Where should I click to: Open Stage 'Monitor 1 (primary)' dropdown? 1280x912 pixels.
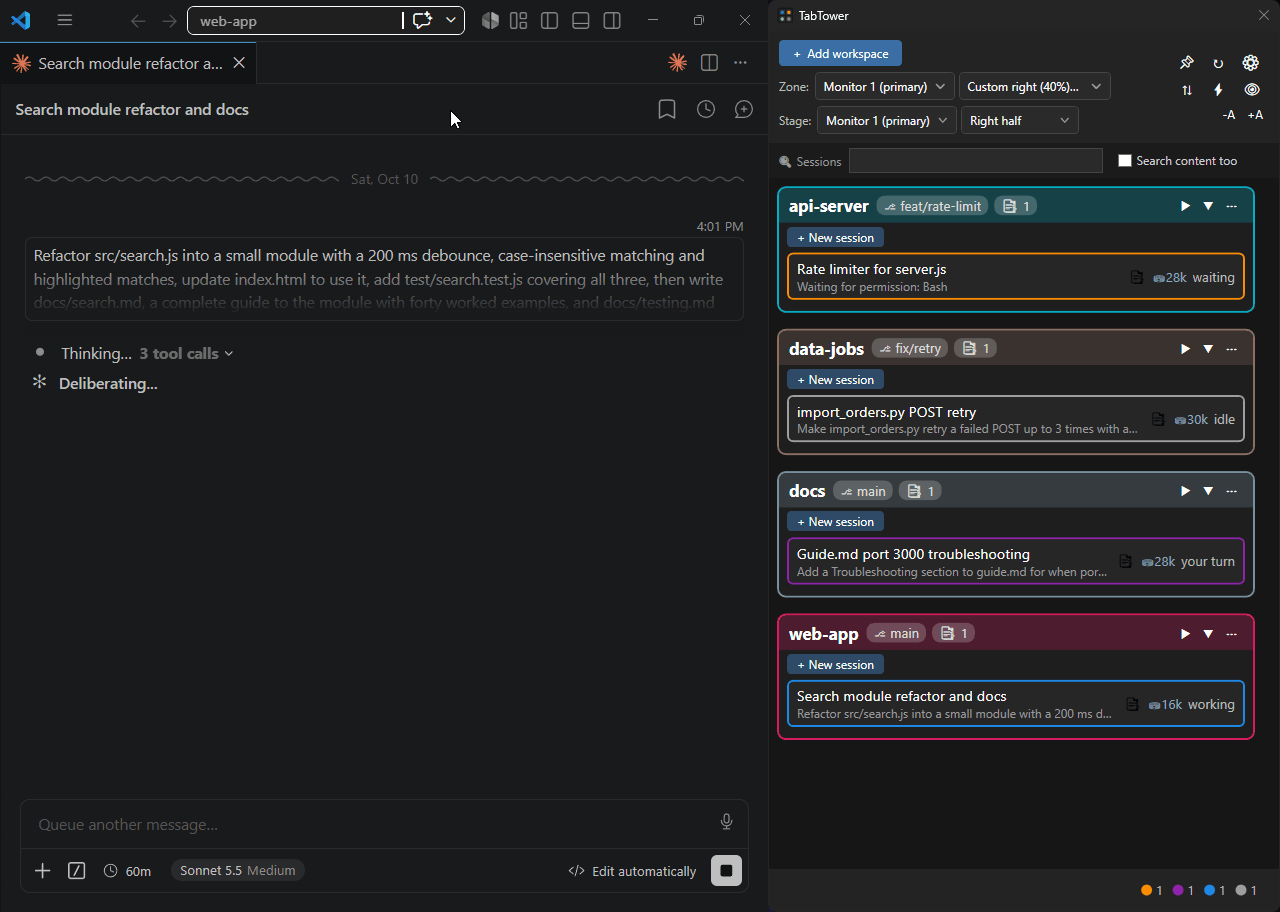click(887, 120)
